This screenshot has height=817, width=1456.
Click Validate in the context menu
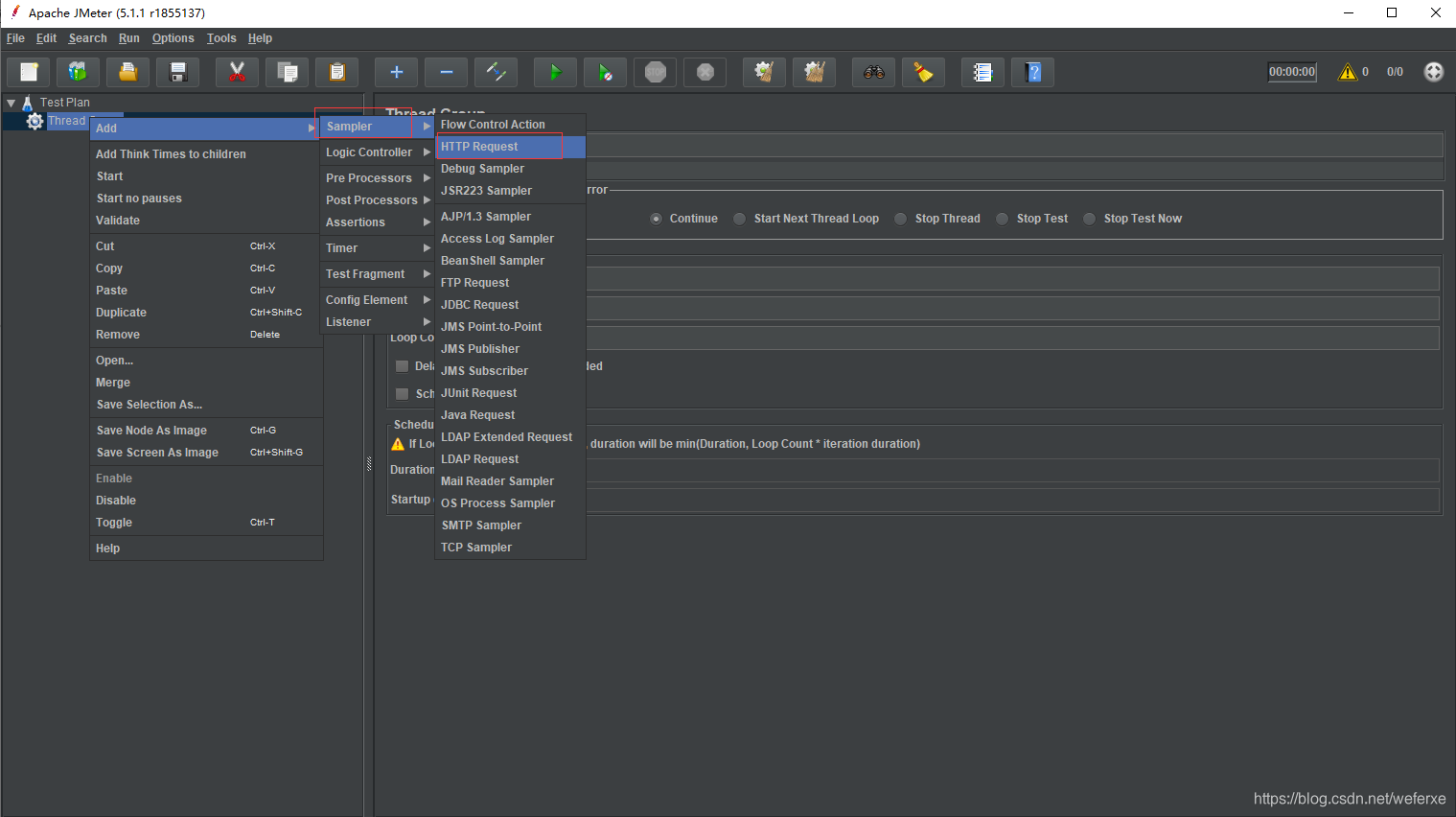tap(206, 221)
